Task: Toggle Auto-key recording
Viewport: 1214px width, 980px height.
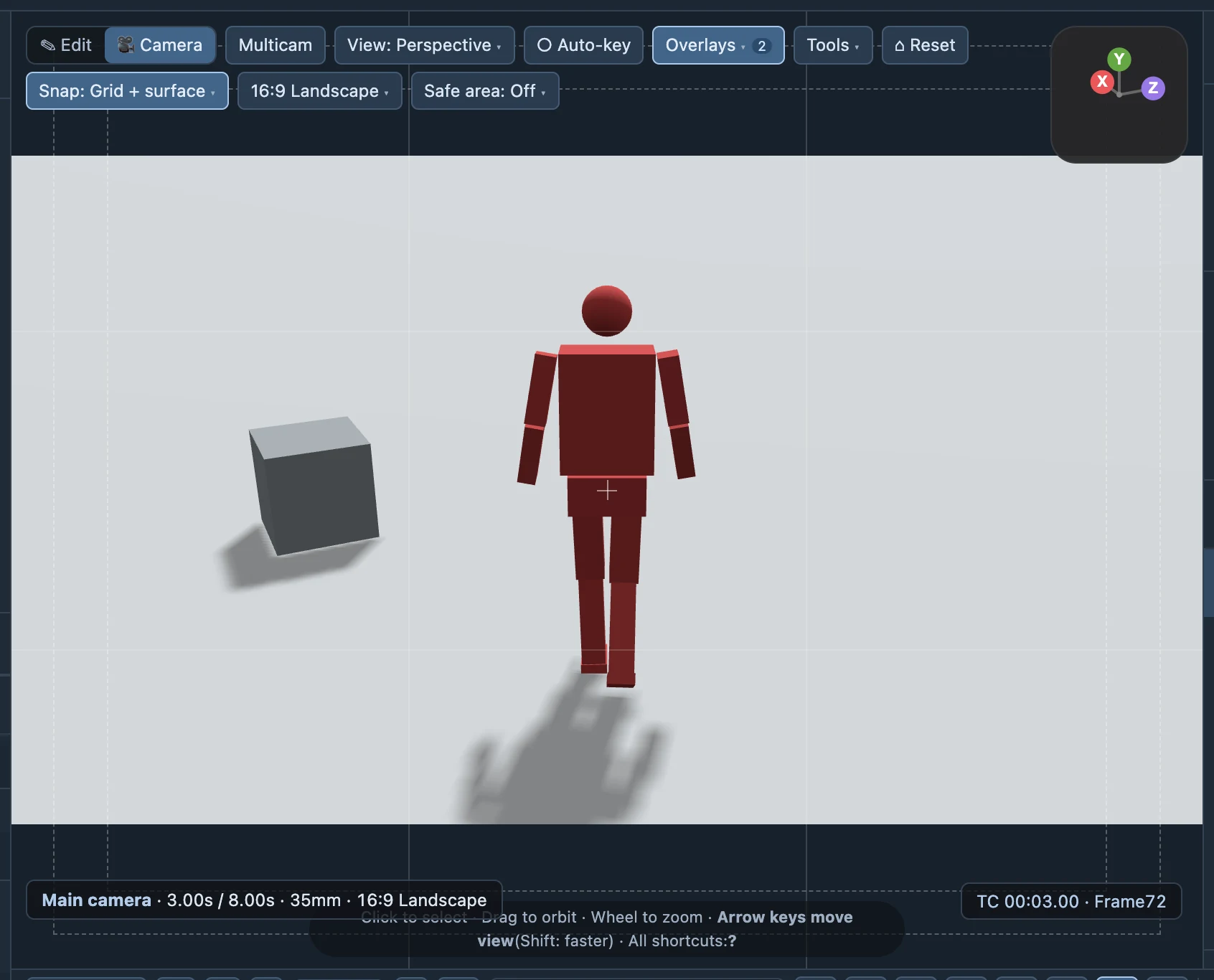Action: tap(584, 45)
